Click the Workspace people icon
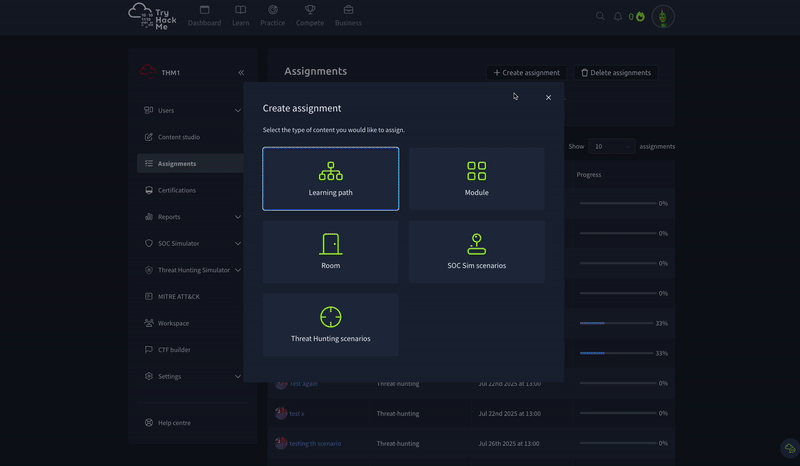The height and width of the screenshot is (466, 800). click(148, 323)
